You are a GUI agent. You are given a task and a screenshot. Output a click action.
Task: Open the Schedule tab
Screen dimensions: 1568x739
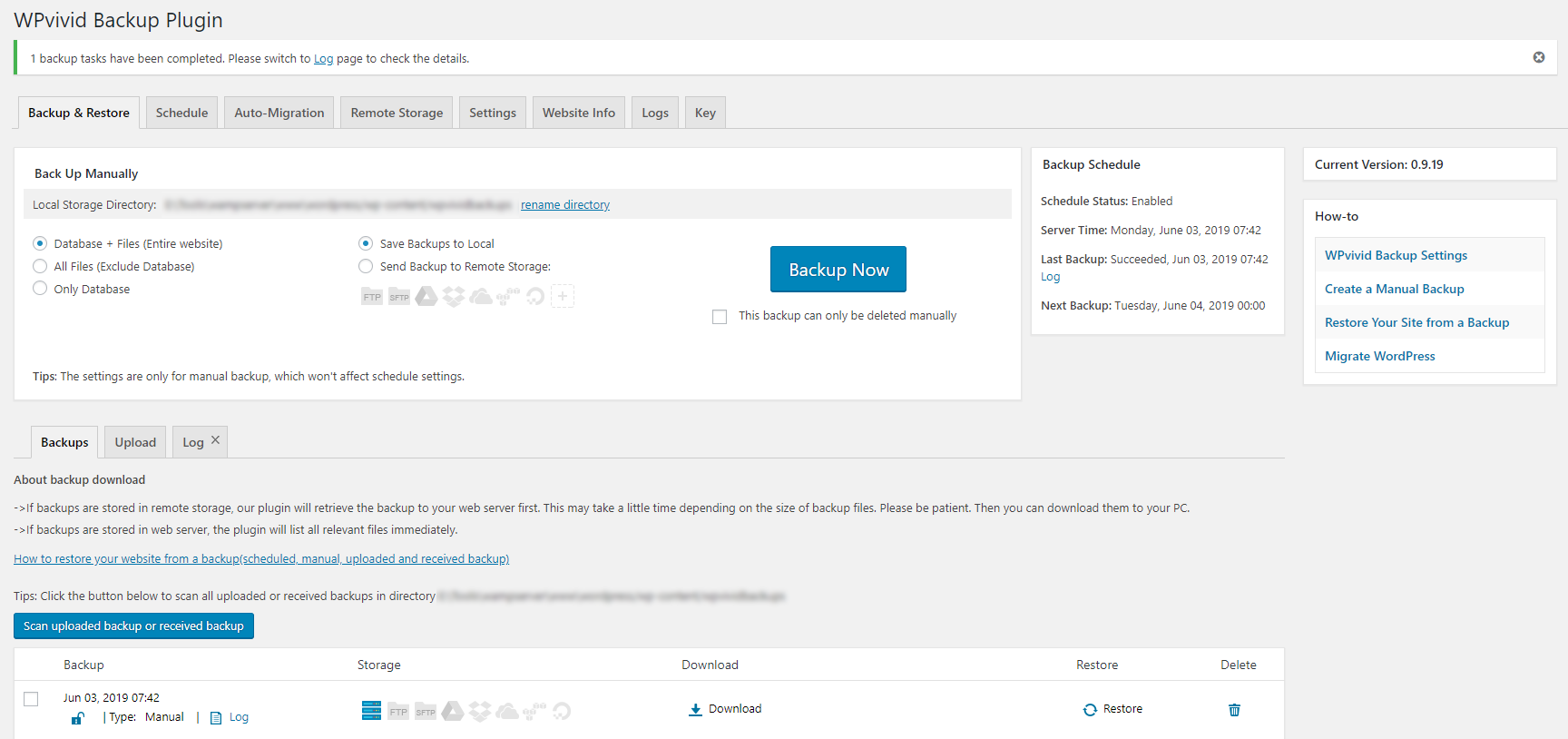[x=181, y=113]
